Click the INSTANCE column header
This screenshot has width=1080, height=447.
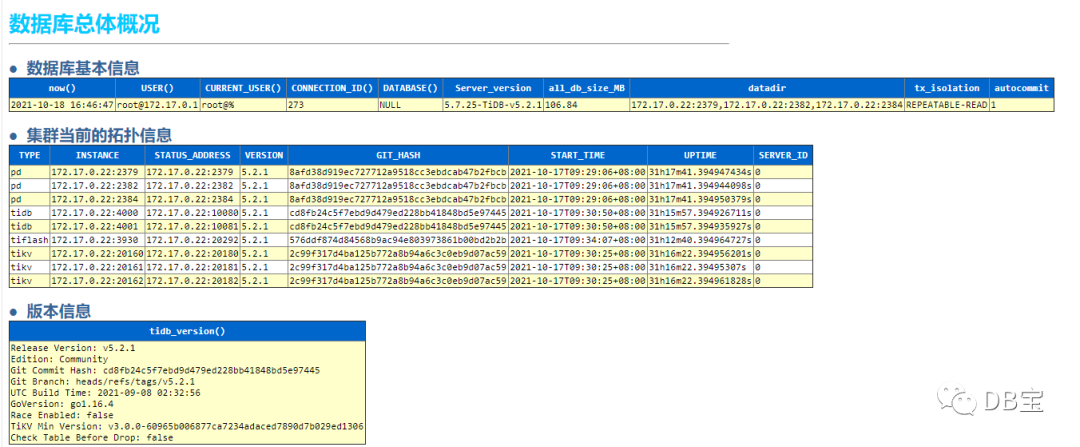point(97,155)
